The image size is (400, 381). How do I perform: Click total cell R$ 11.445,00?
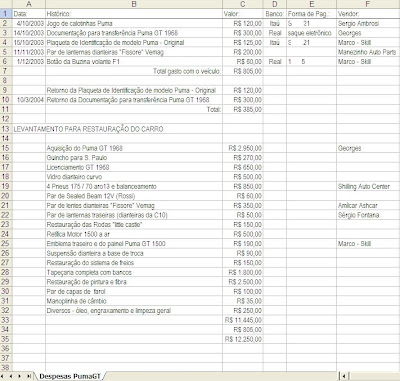[243, 320]
